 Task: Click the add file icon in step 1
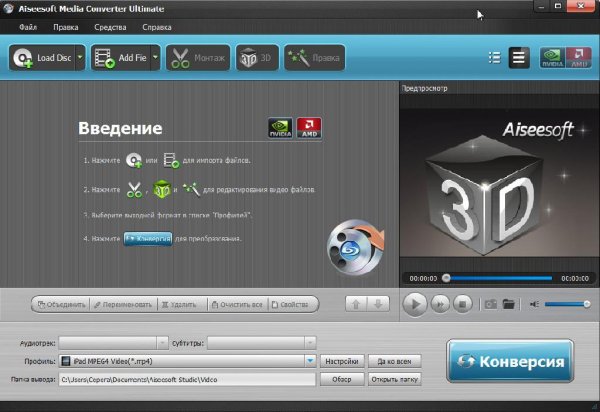171,160
